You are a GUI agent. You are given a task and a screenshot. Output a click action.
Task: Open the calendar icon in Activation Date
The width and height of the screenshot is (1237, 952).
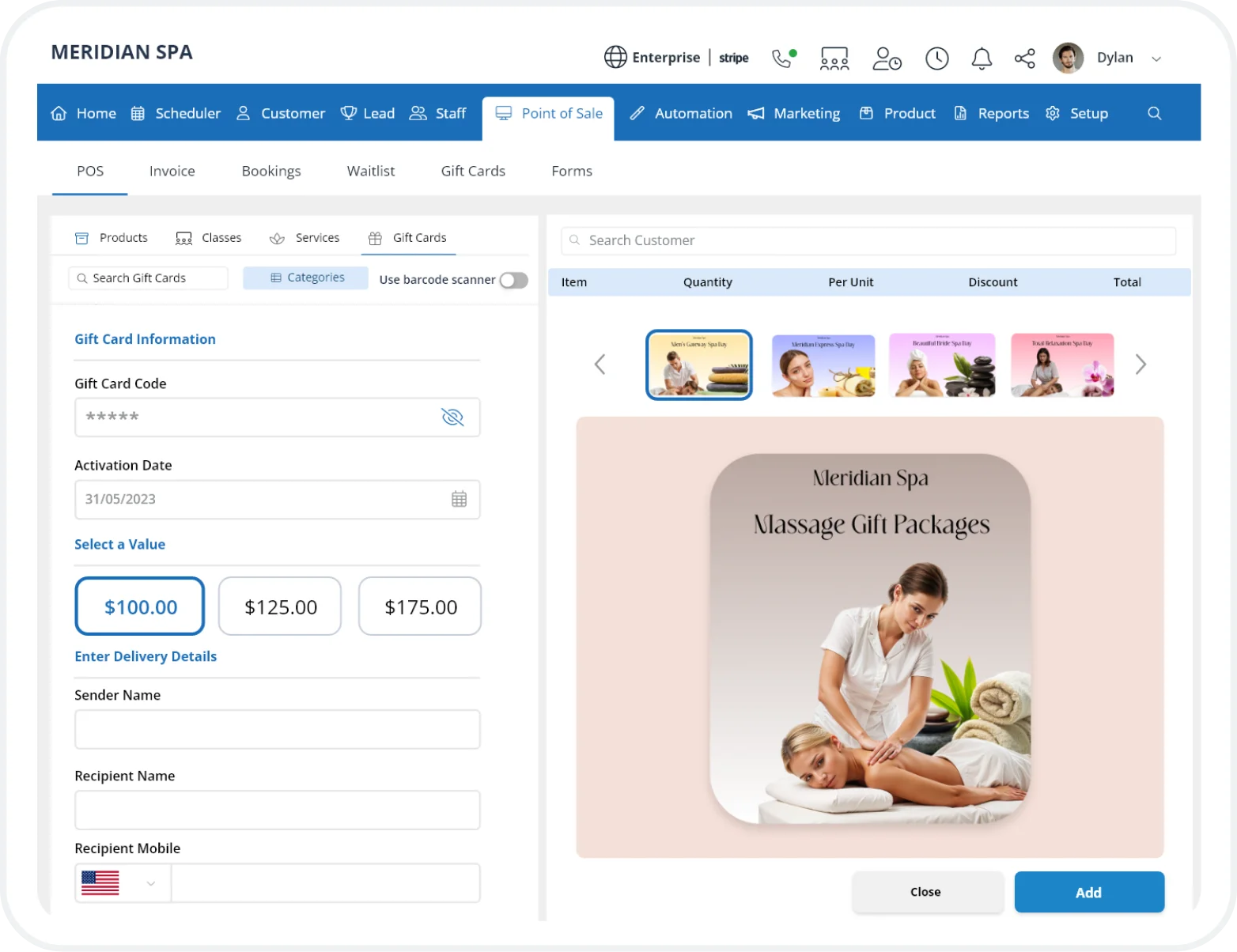click(459, 499)
